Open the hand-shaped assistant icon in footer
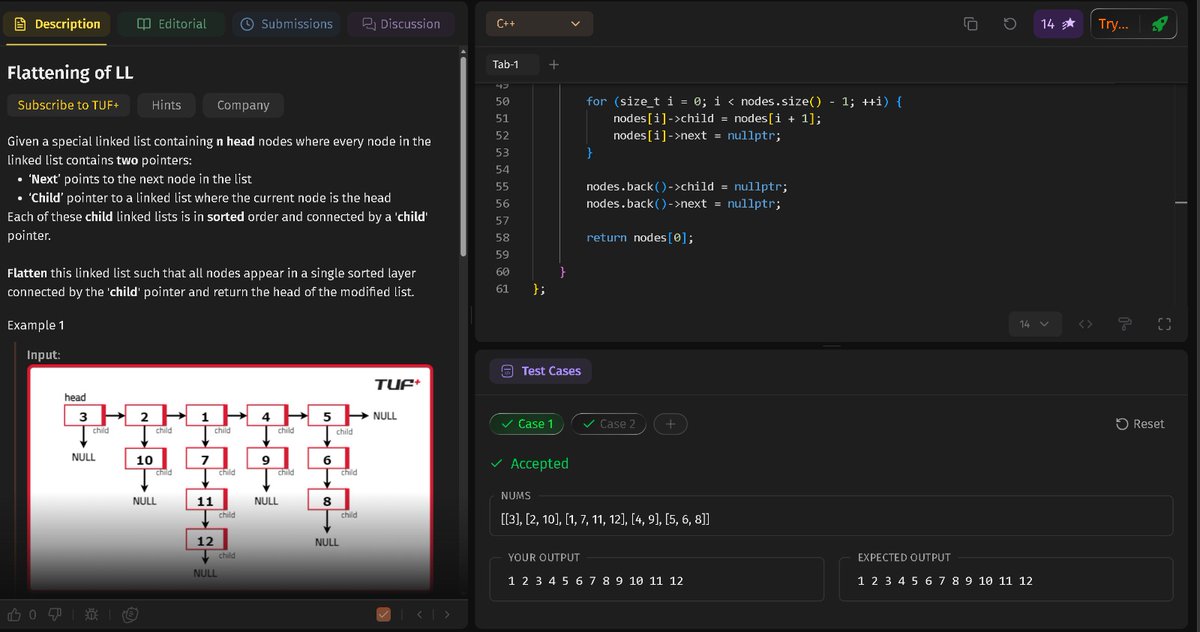This screenshot has height=632, width=1200. coord(130,614)
